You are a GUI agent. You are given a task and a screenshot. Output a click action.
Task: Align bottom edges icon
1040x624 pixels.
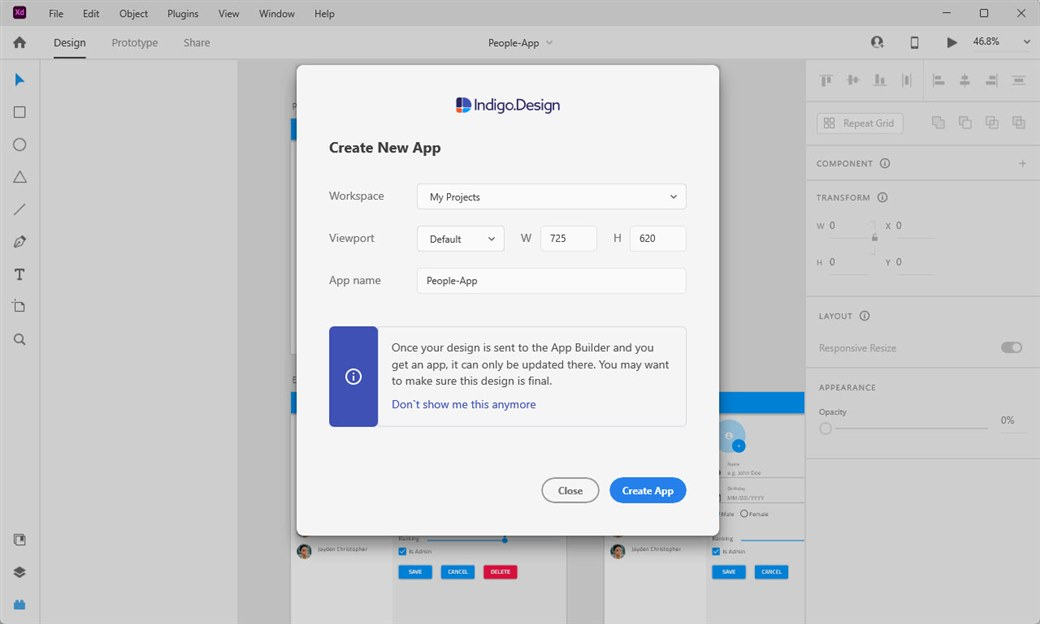[x=879, y=80]
